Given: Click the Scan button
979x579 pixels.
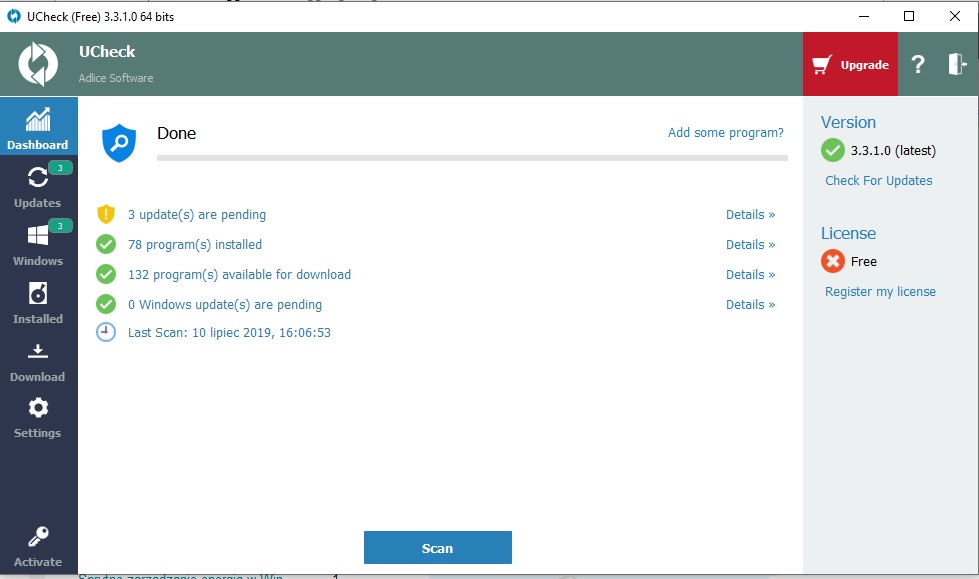Looking at the screenshot, I should [438, 548].
